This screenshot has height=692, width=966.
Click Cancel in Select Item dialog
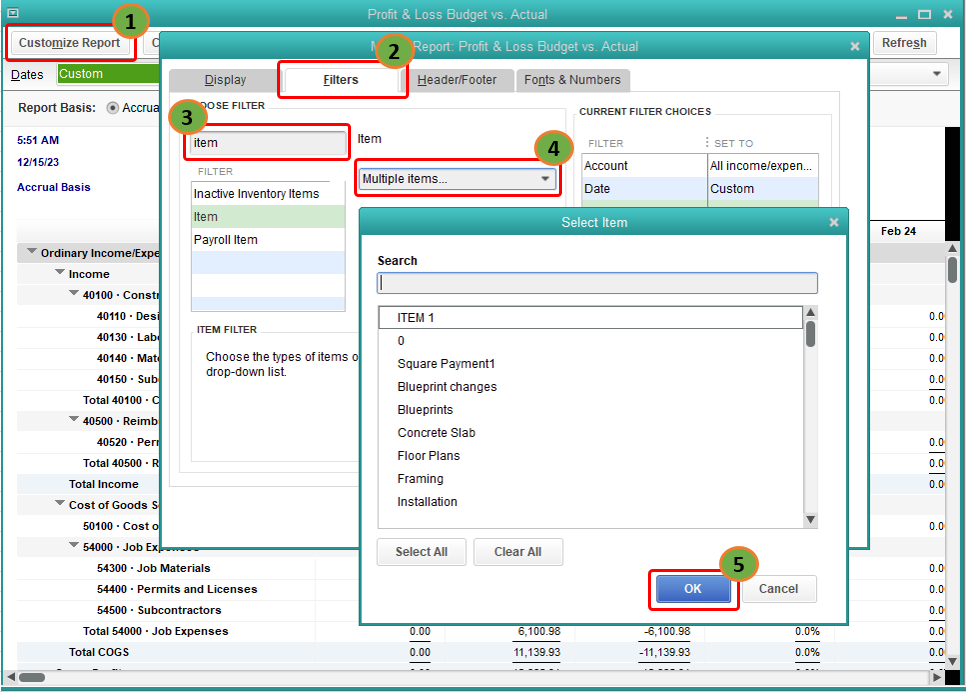pyautogui.click(x=779, y=588)
